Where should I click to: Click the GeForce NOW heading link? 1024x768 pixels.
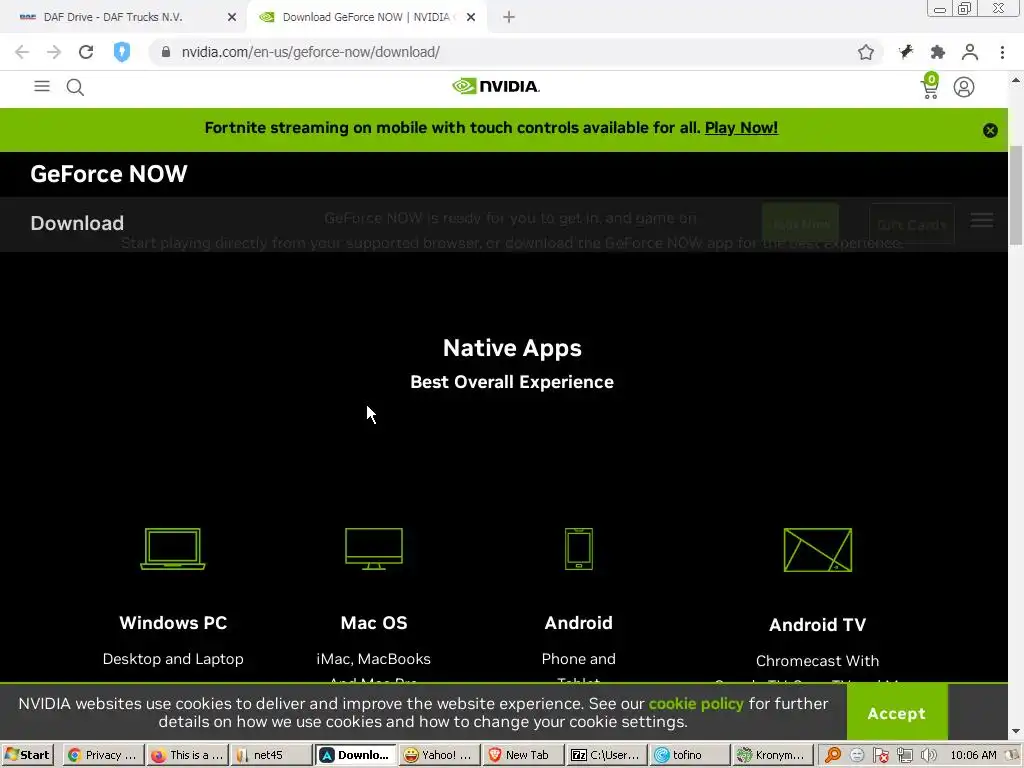click(x=108, y=174)
